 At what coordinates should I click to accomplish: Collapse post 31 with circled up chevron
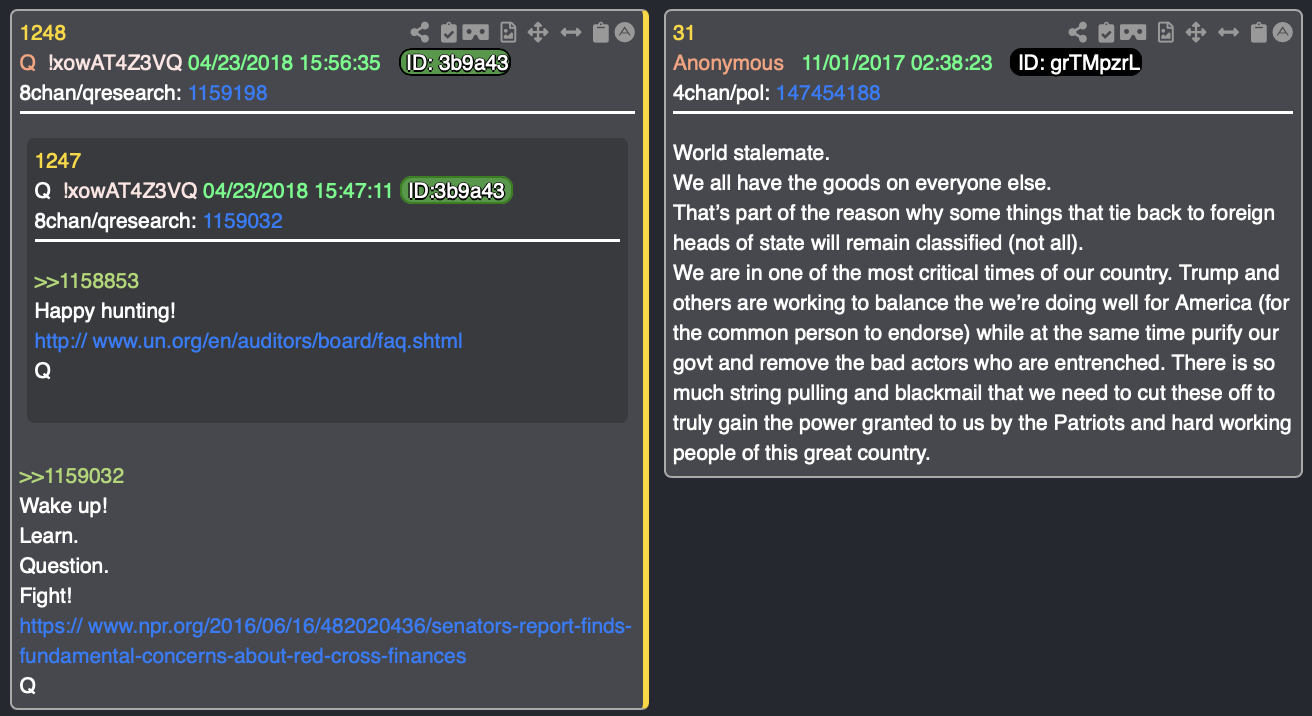click(1282, 32)
